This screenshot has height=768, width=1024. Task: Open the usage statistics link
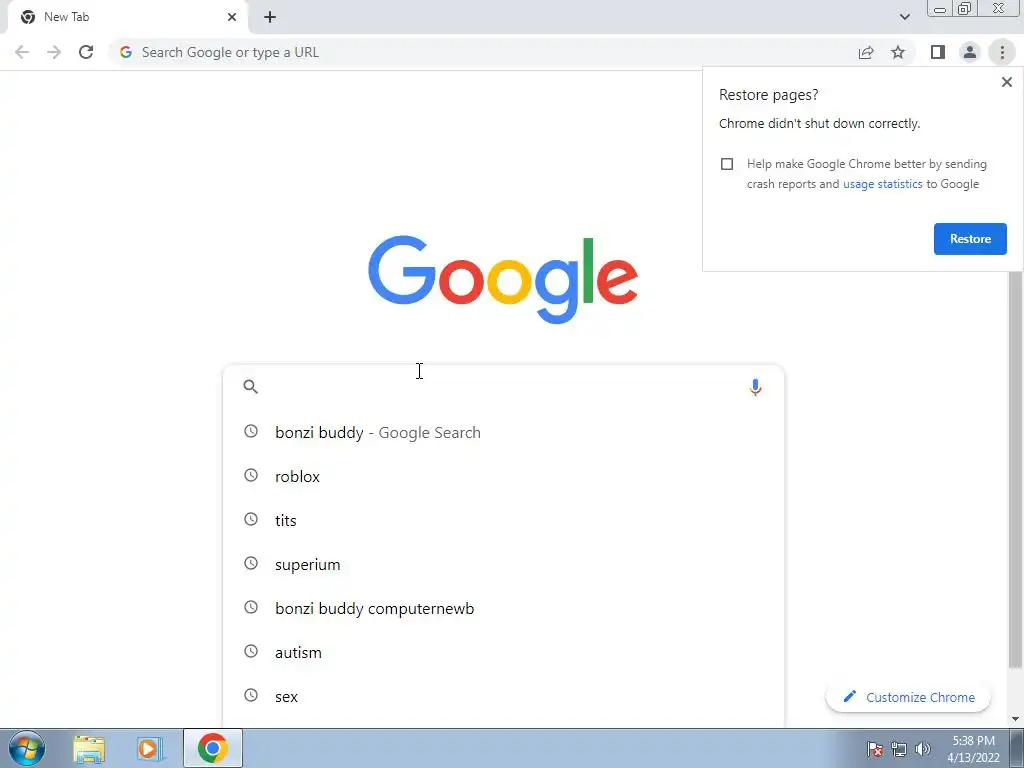pyautogui.click(x=882, y=184)
